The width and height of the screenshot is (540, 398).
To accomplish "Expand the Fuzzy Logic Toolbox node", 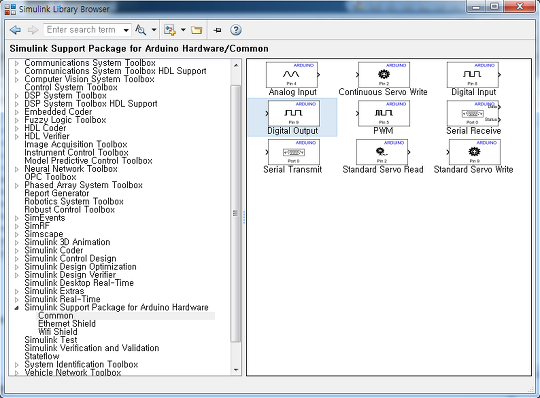I will click(17, 121).
